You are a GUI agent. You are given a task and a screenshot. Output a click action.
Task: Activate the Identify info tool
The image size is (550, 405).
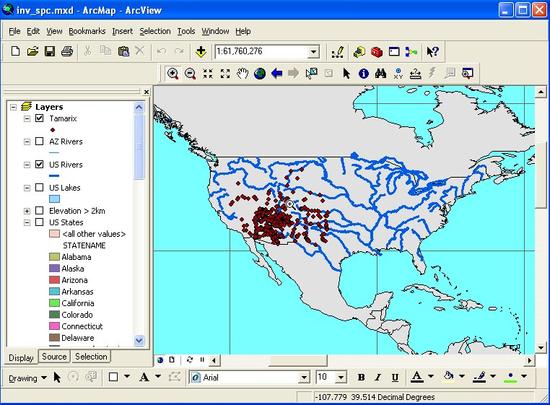point(363,73)
